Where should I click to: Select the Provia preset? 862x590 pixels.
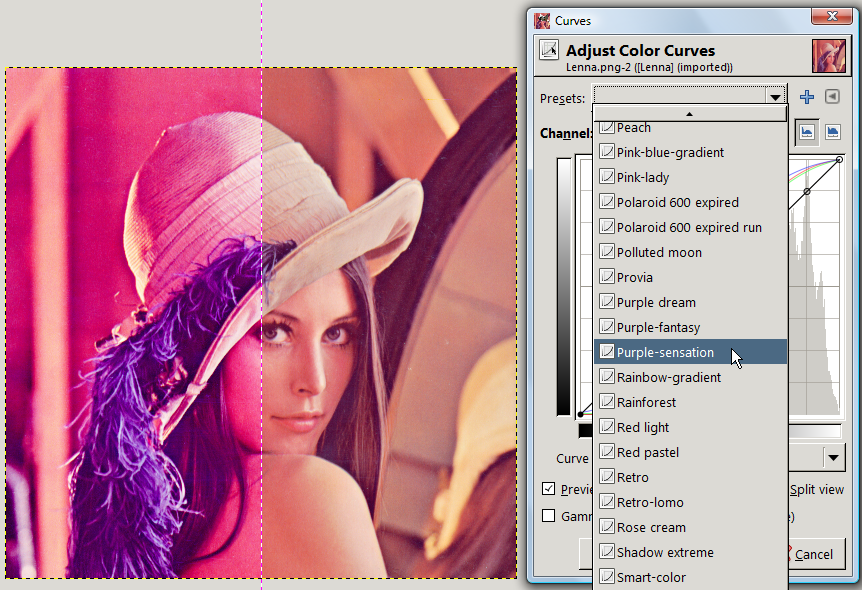[690, 277]
